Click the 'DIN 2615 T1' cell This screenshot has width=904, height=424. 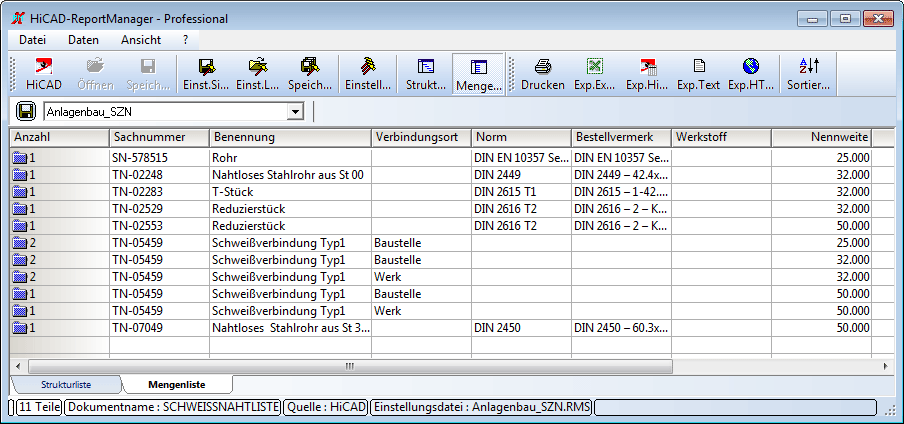click(x=521, y=192)
